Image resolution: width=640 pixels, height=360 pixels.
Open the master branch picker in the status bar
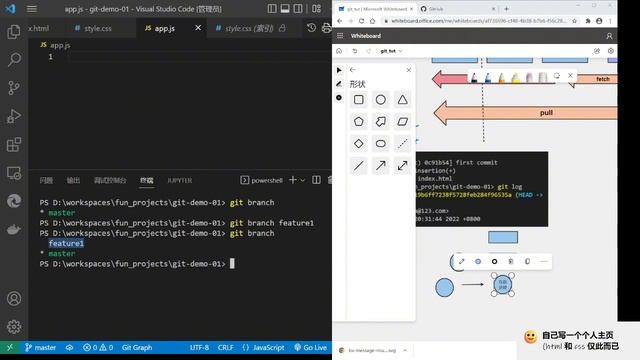tap(40, 347)
